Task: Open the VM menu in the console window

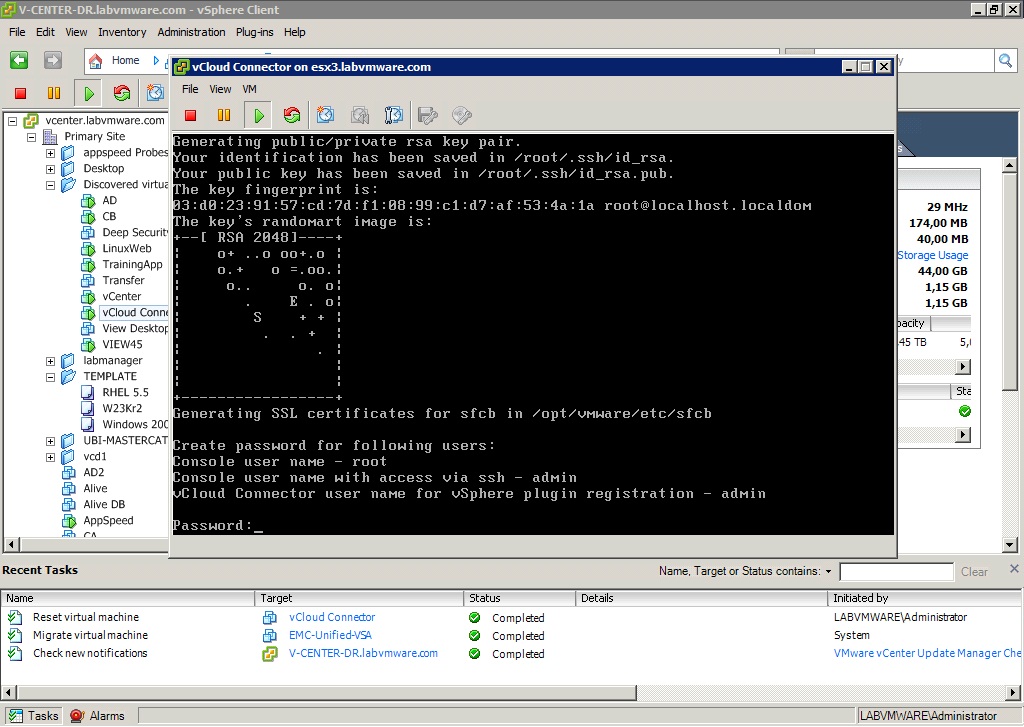Action: (x=249, y=89)
